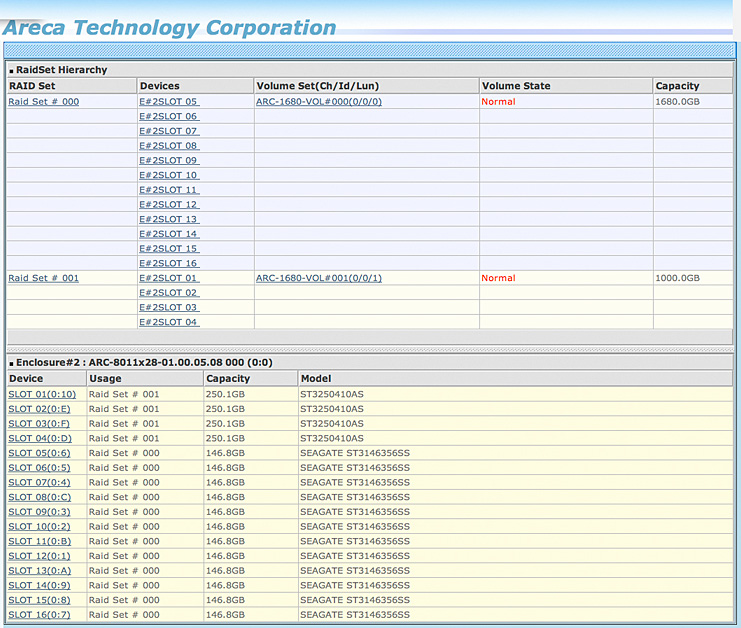Click usage Raid Set # 000 in SLOT 10 row
741x628 pixels.
124,526
